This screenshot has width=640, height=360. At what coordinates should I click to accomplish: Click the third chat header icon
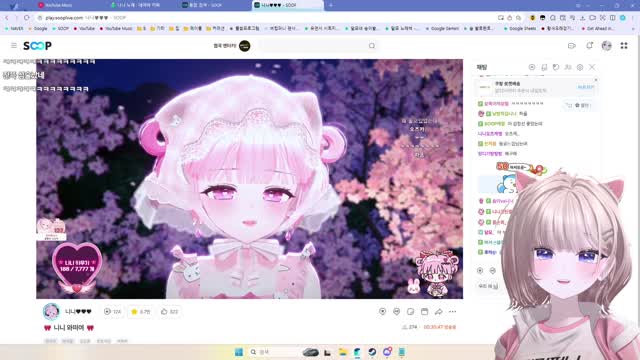(556, 67)
